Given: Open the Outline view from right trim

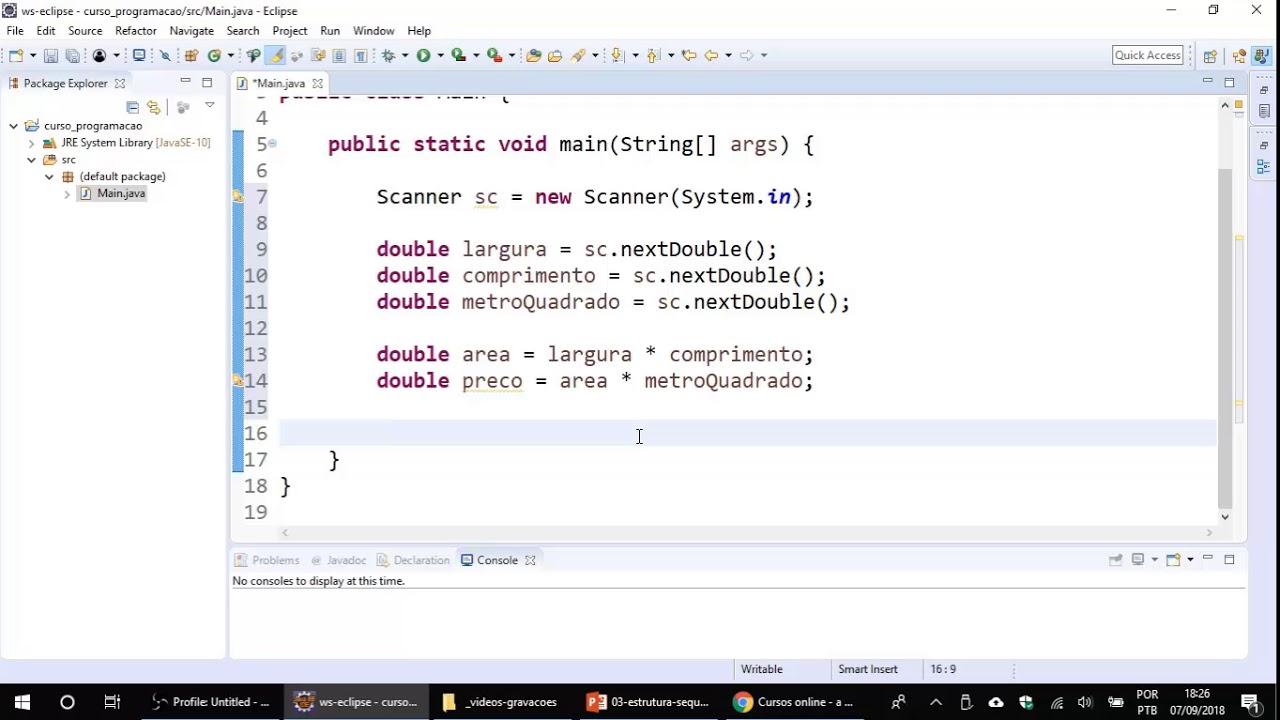Looking at the screenshot, I should tap(1264, 166).
